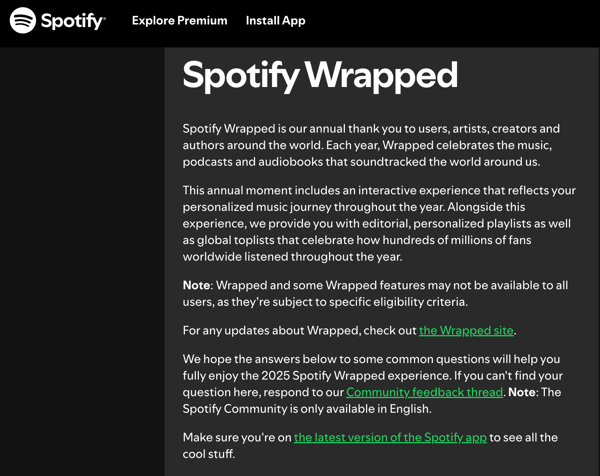Open the Explore Premium nav item
This screenshot has width=600, height=476.
click(x=179, y=21)
